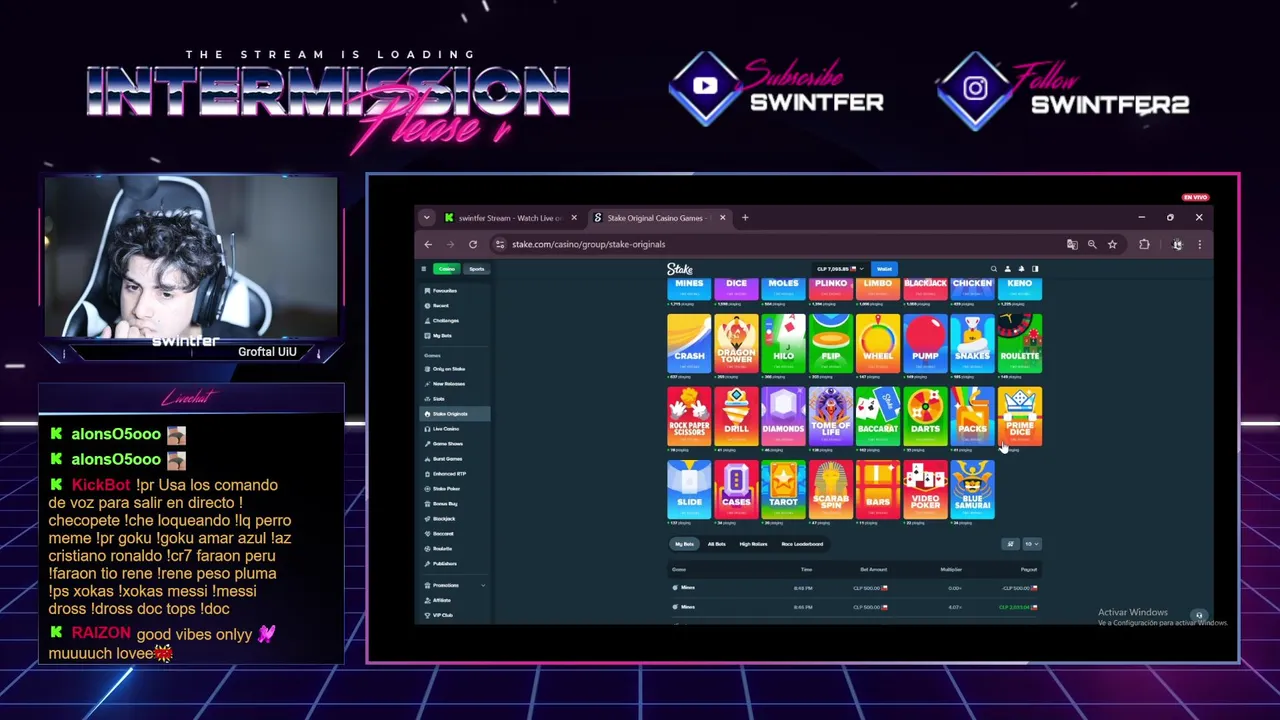Screen dimensions: 1280x720
Task: Open a new Chrome tab
Action: point(745,217)
